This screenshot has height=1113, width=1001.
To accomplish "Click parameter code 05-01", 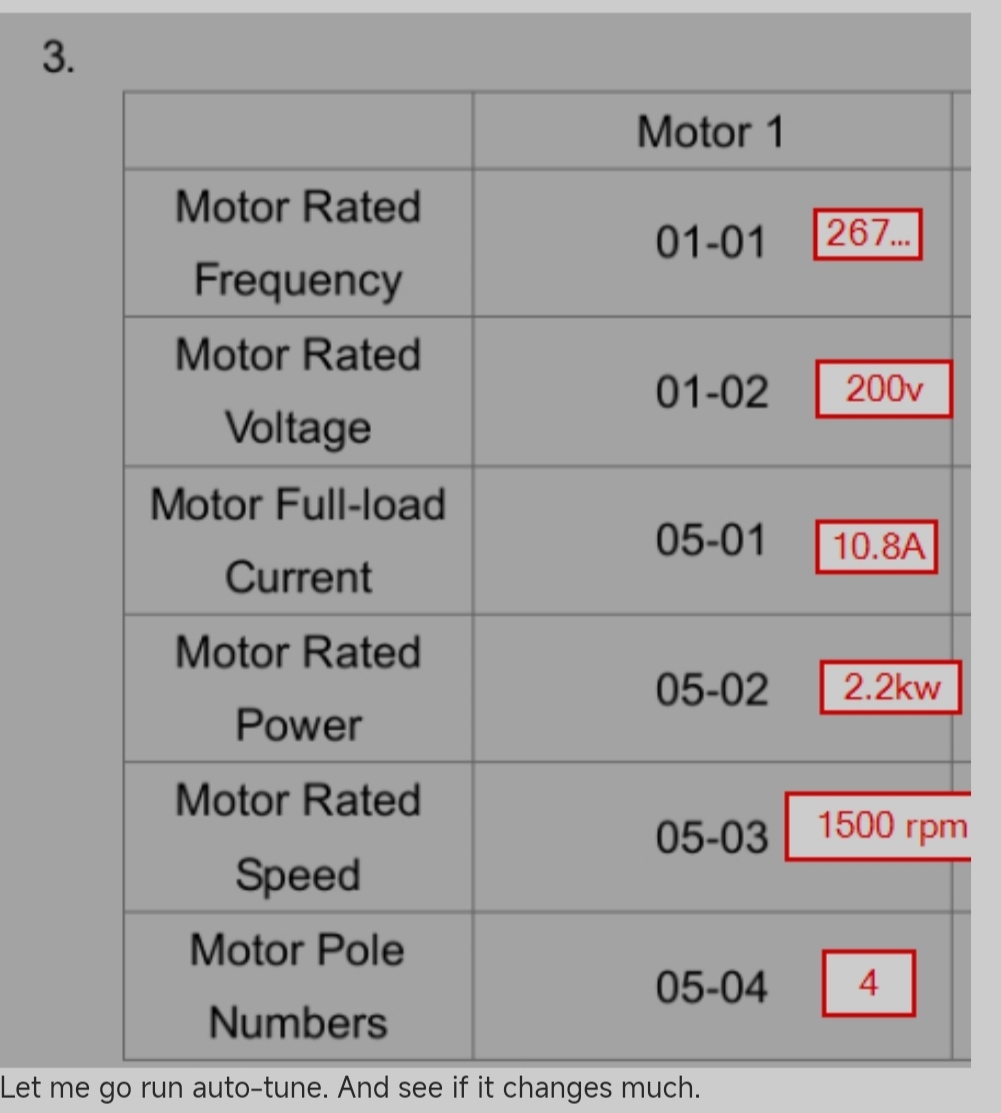I will (711, 540).
